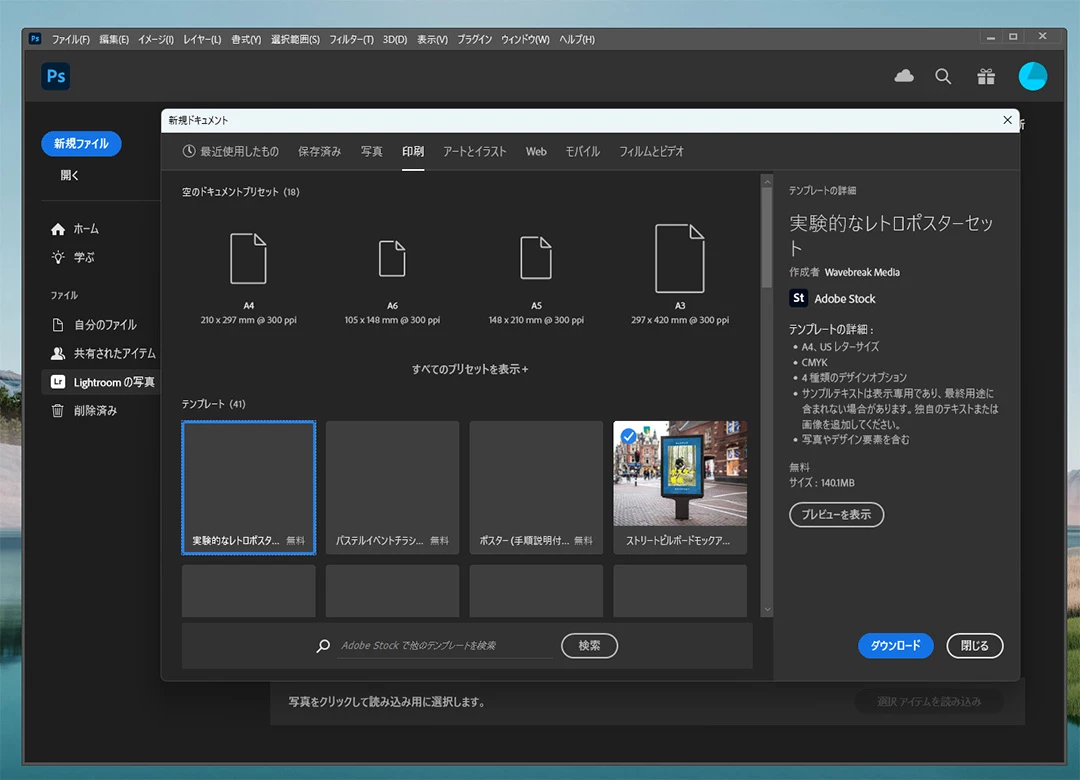Viewport: 1080px width, 780px height.
Task: Click the ダウンロード button
Action: point(895,646)
